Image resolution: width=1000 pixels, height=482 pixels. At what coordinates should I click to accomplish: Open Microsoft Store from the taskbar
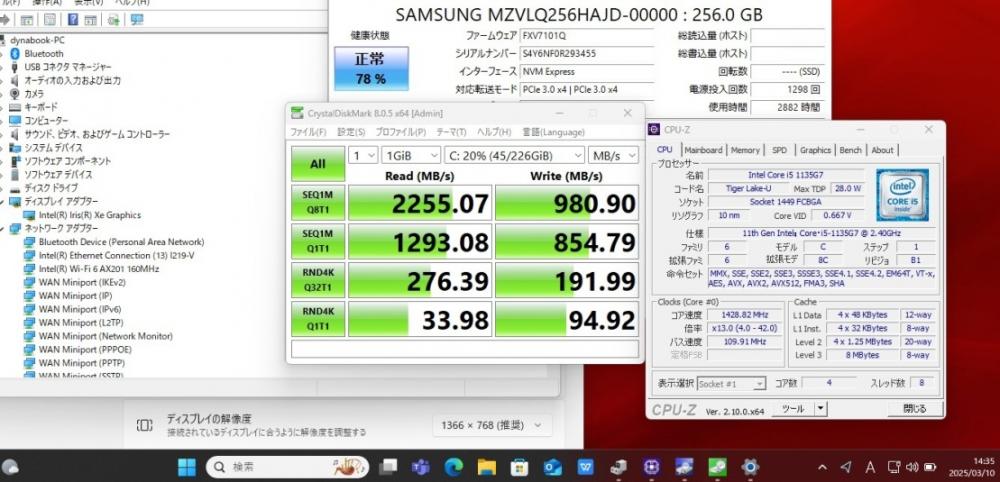(520, 467)
